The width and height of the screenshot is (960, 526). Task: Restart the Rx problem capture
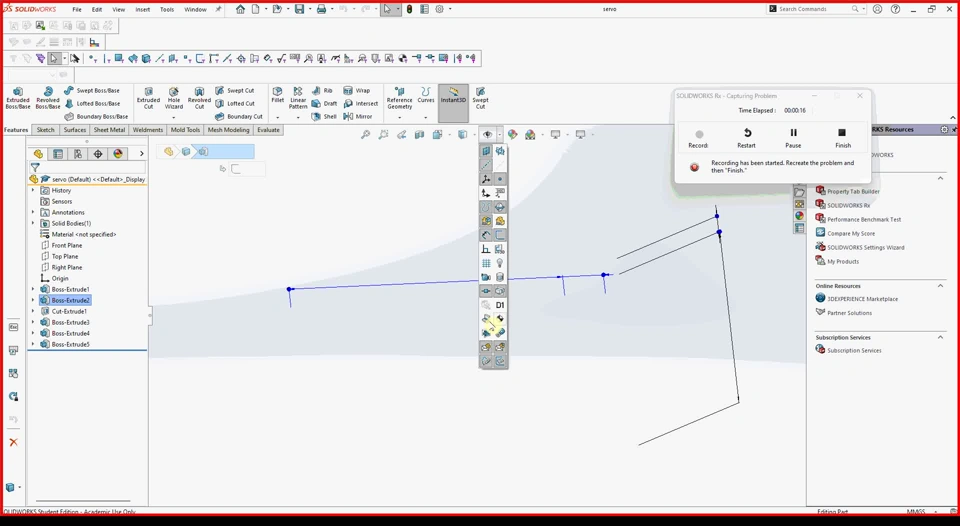(x=746, y=138)
